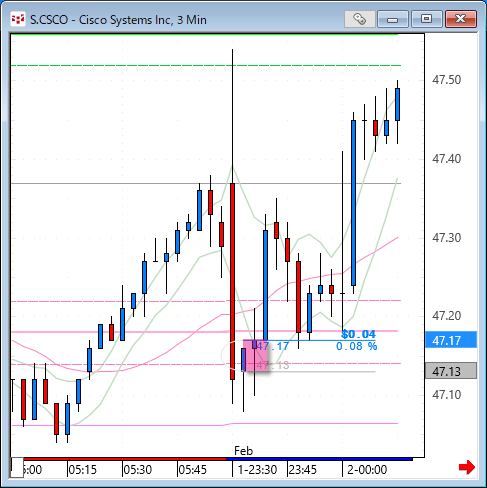
Task: Click the green dashed horizontal line
Action: pyautogui.click(x=206, y=66)
